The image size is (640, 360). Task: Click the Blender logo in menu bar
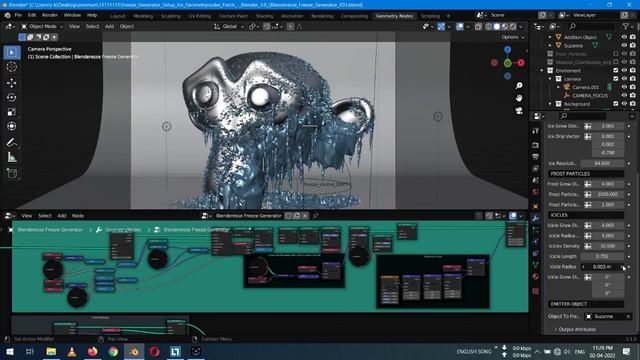(7, 15)
